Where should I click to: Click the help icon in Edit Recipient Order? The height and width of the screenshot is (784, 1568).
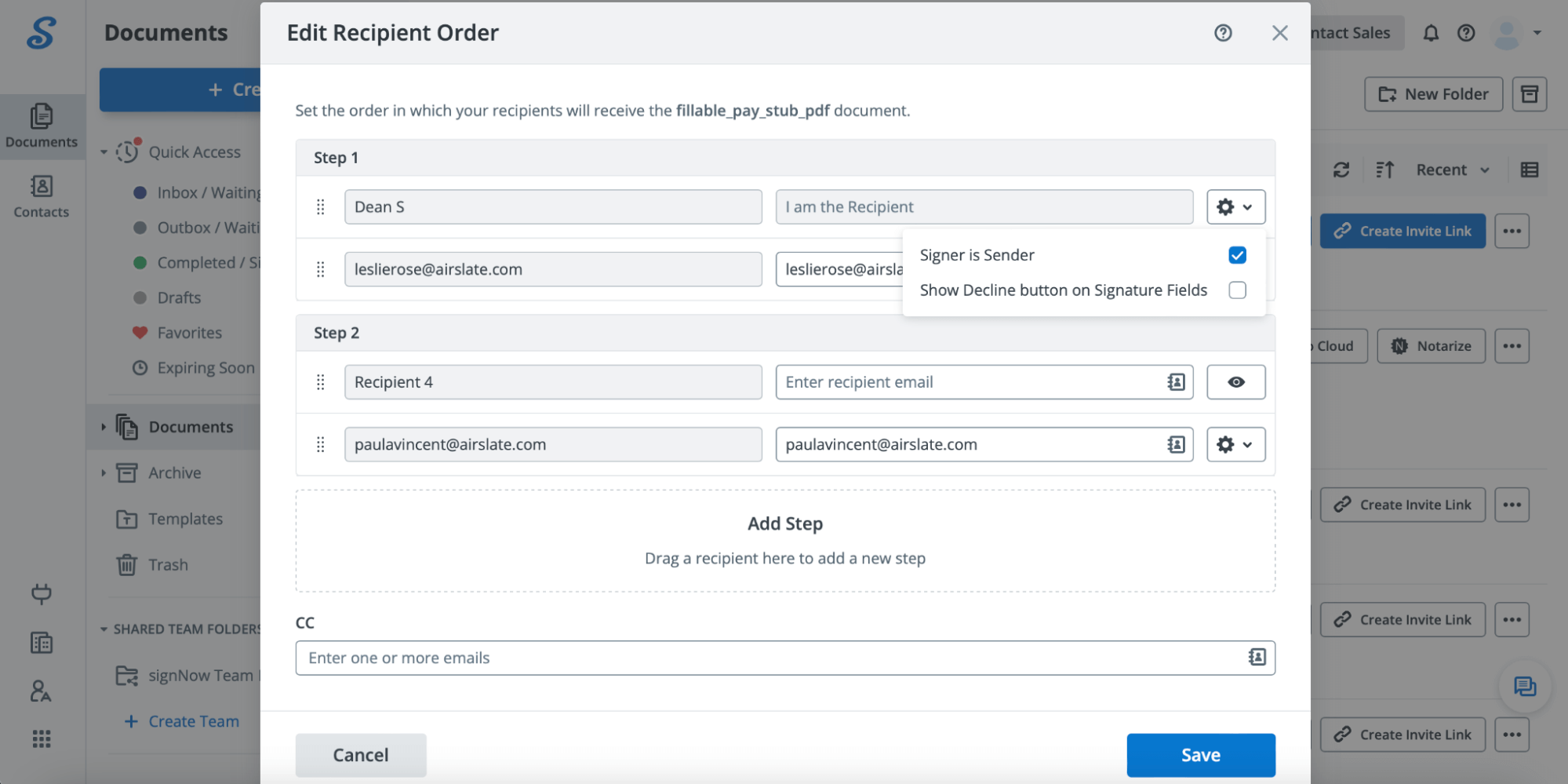(1223, 33)
